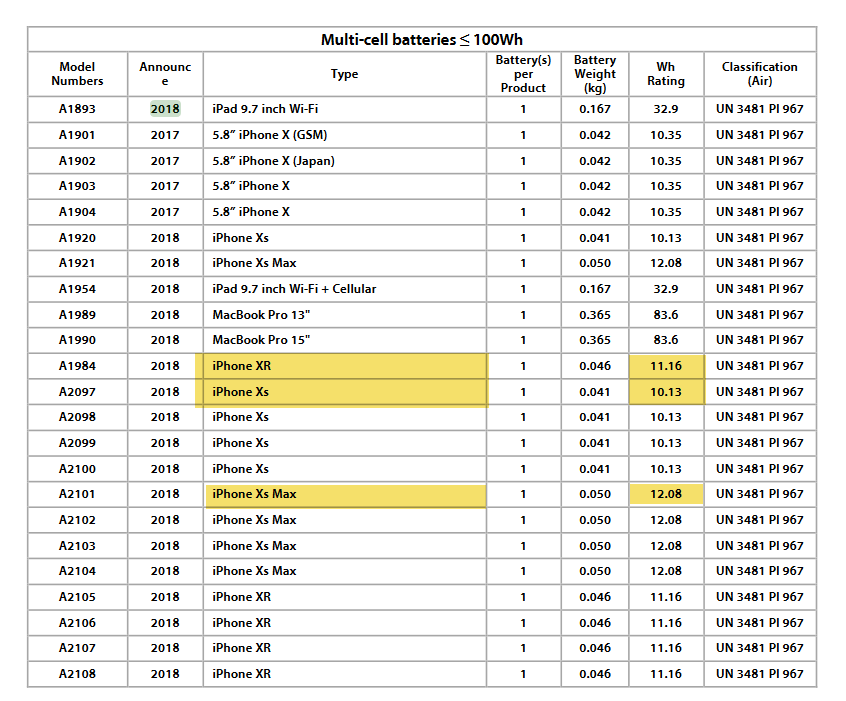This screenshot has width=846, height=701.
Task: Click 'MacBook Pro 13"' type cell
Action: (261, 315)
